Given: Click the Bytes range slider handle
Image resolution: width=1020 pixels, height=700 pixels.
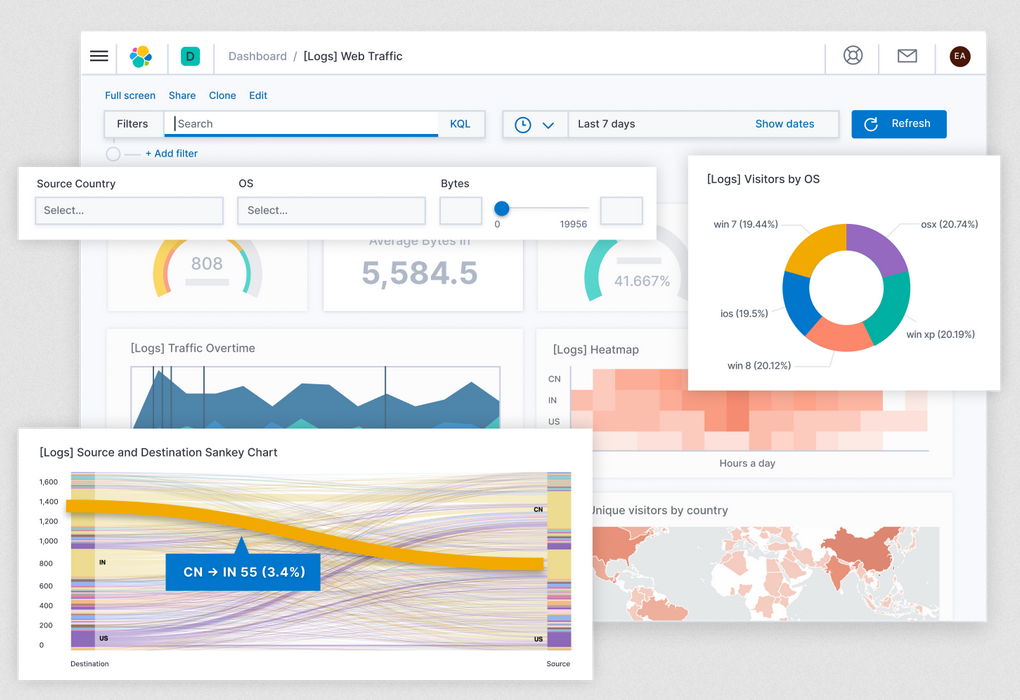Looking at the screenshot, I should [x=502, y=208].
